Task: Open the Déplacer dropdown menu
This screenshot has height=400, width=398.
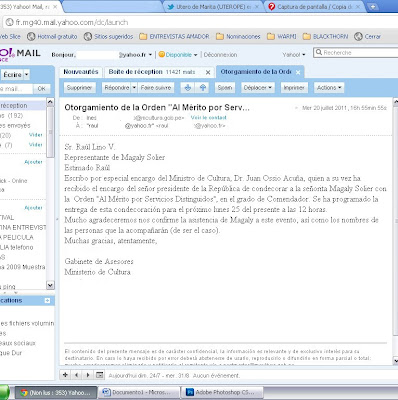Action: coord(258,88)
